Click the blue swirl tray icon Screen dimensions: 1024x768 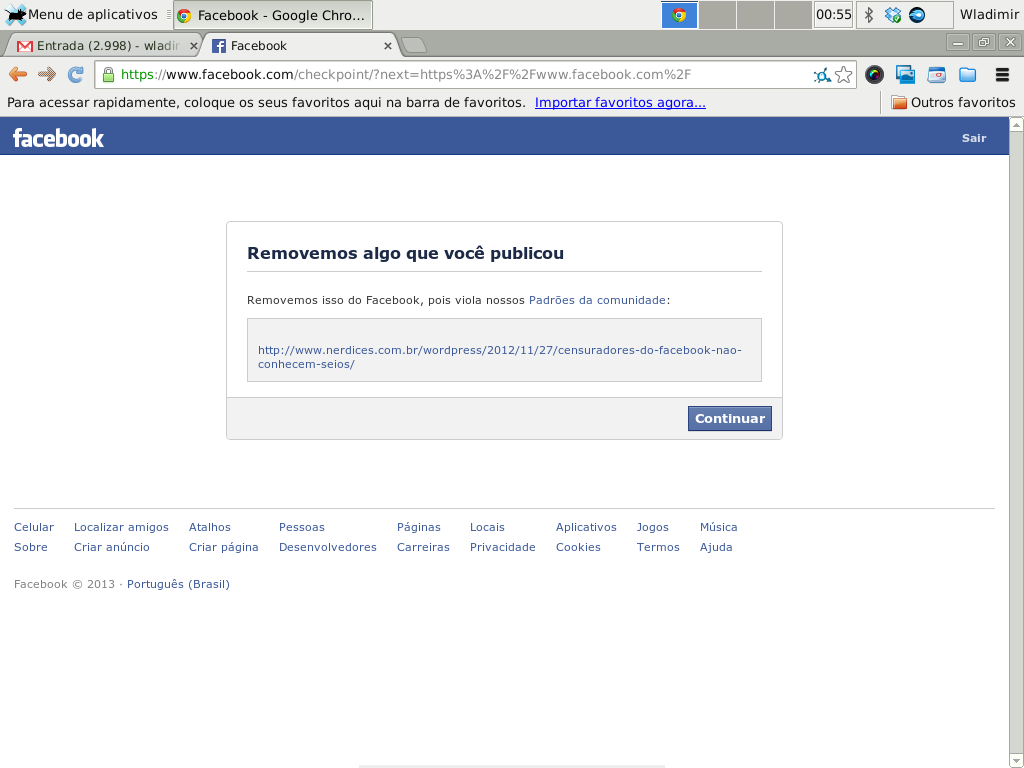[x=917, y=15]
